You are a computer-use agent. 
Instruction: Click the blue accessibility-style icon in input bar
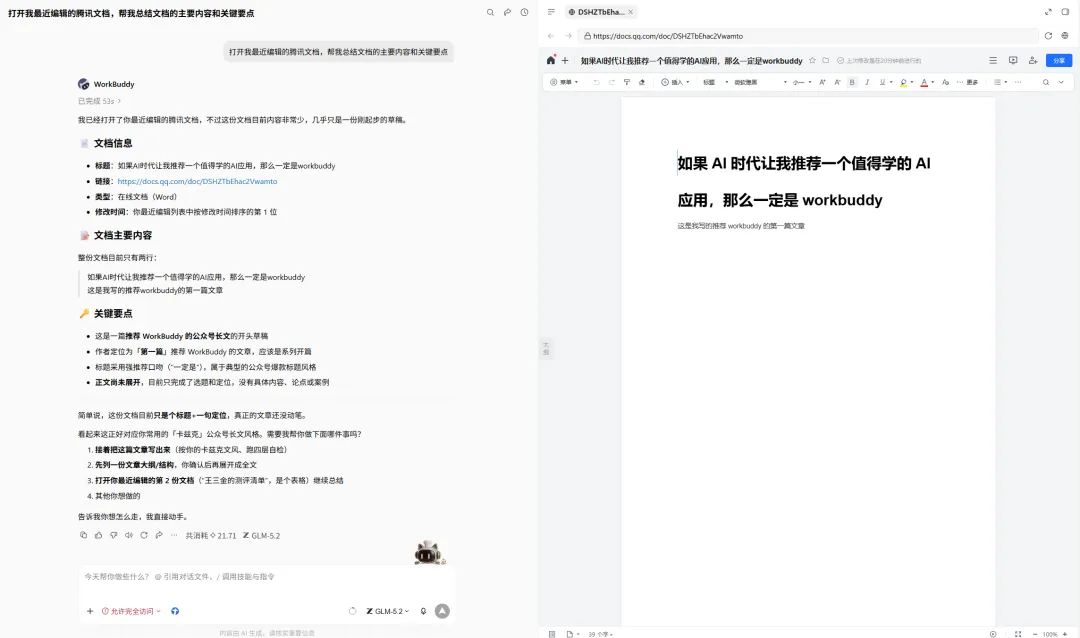pyautogui.click(x=175, y=611)
